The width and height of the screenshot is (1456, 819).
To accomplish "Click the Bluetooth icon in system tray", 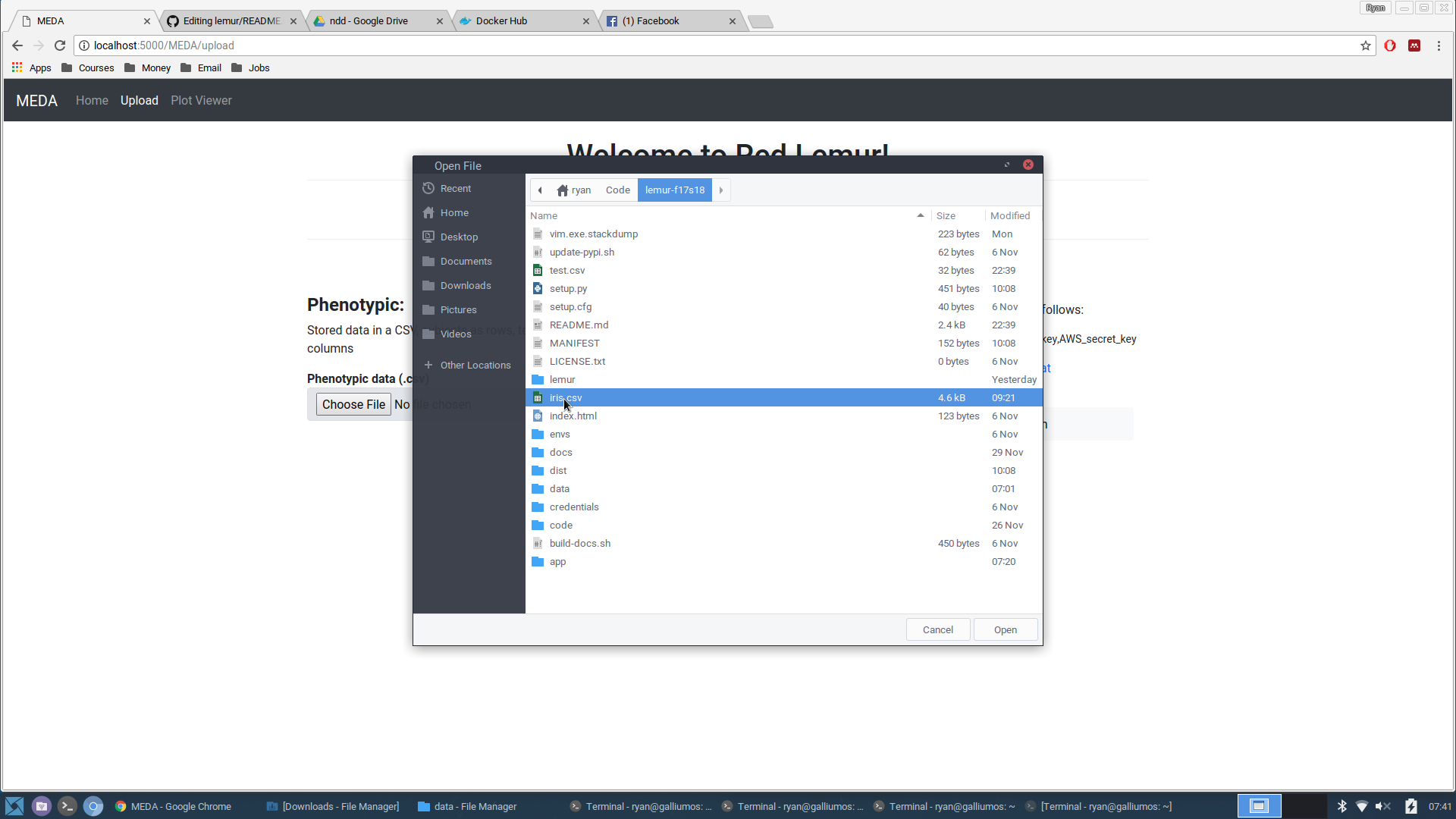I will tap(1341, 806).
